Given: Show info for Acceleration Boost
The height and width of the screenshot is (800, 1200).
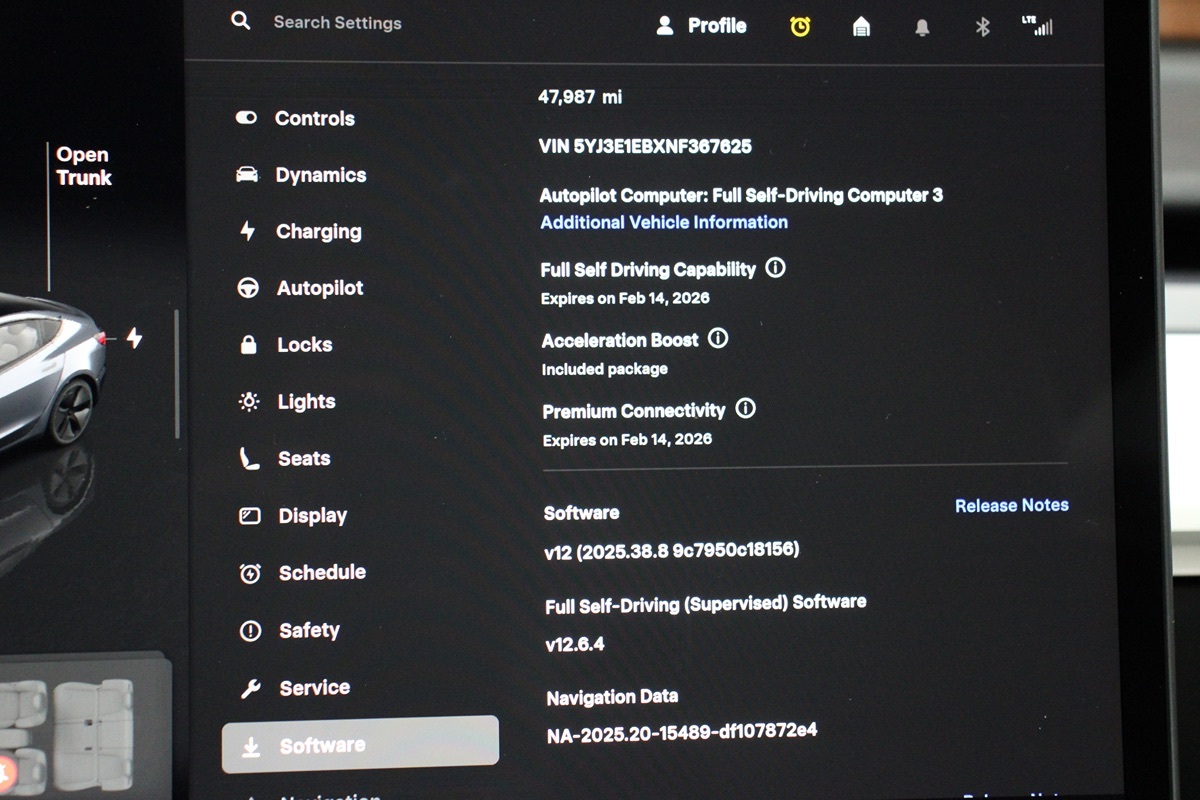Looking at the screenshot, I should click(718, 339).
